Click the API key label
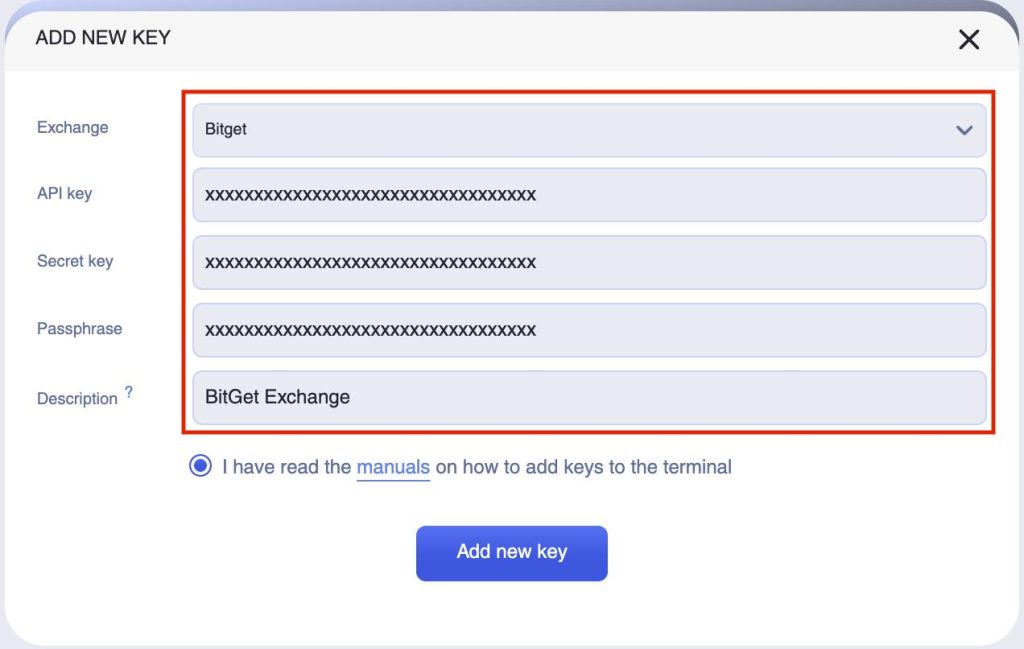 pos(64,194)
